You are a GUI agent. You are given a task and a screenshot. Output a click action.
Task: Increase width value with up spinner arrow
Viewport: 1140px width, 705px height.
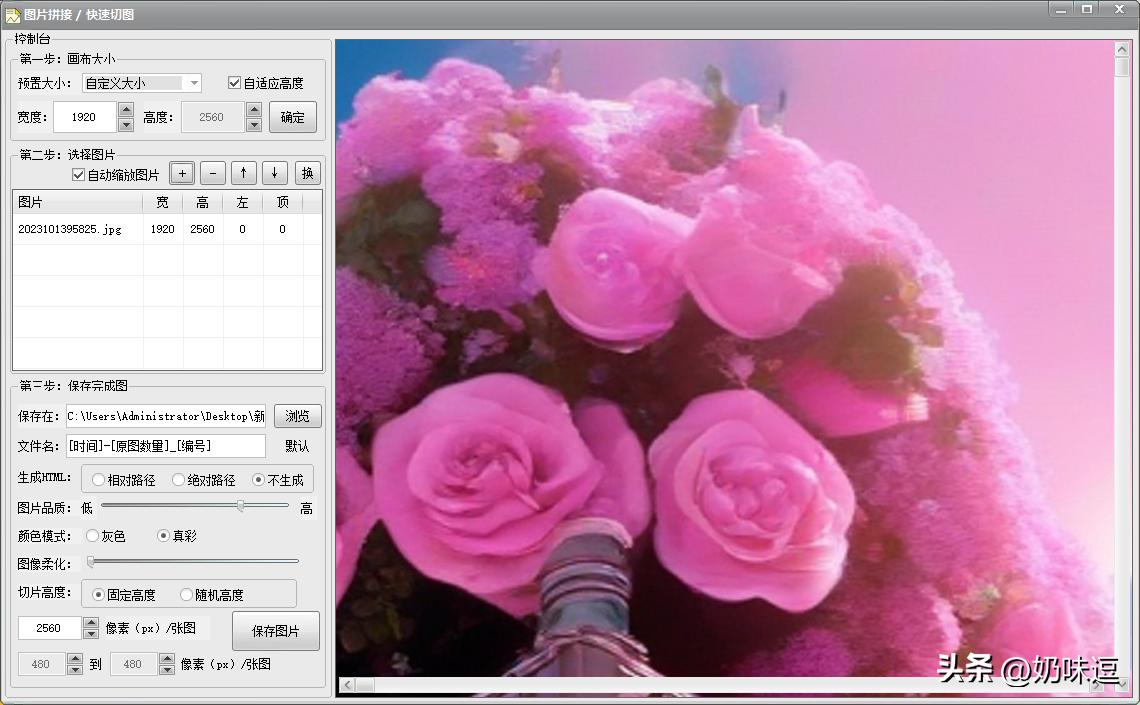(x=126, y=110)
